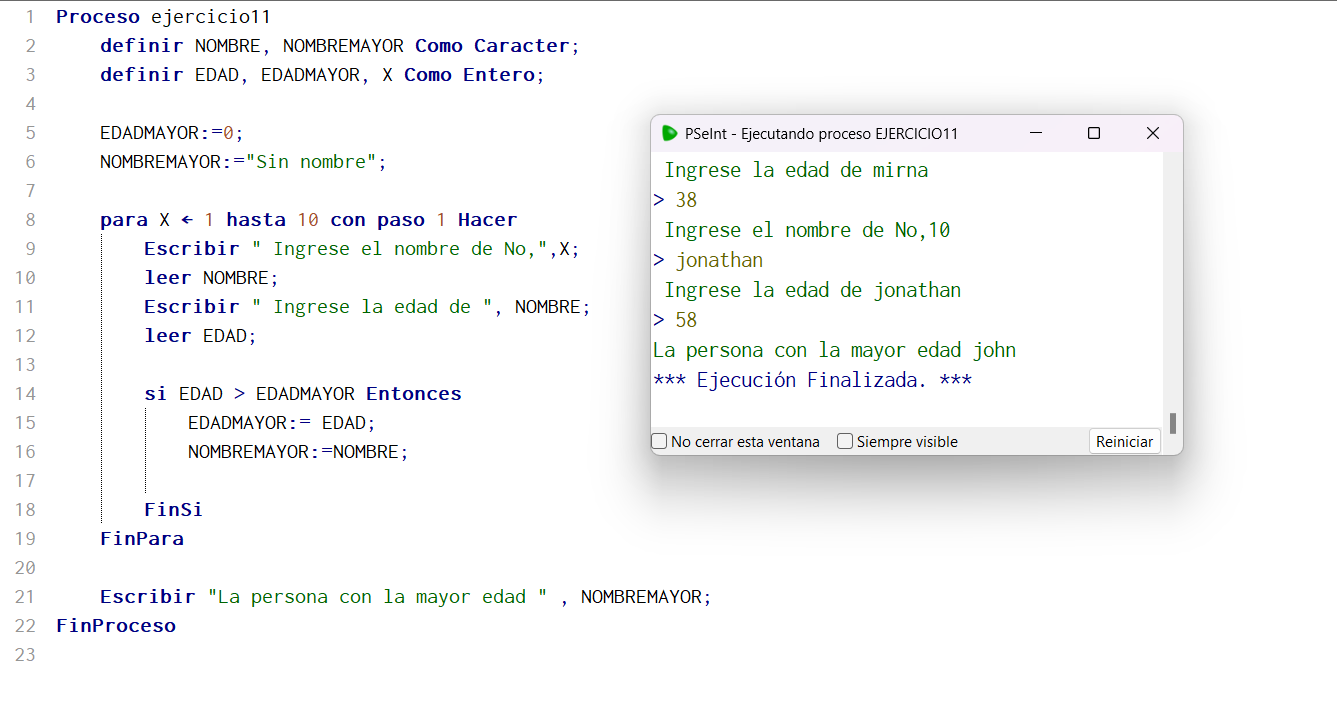The width and height of the screenshot is (1337, 706).
Task: Click the 'EDADMAYOR:= EDAD;' code line
Action: tap(282, 423)
